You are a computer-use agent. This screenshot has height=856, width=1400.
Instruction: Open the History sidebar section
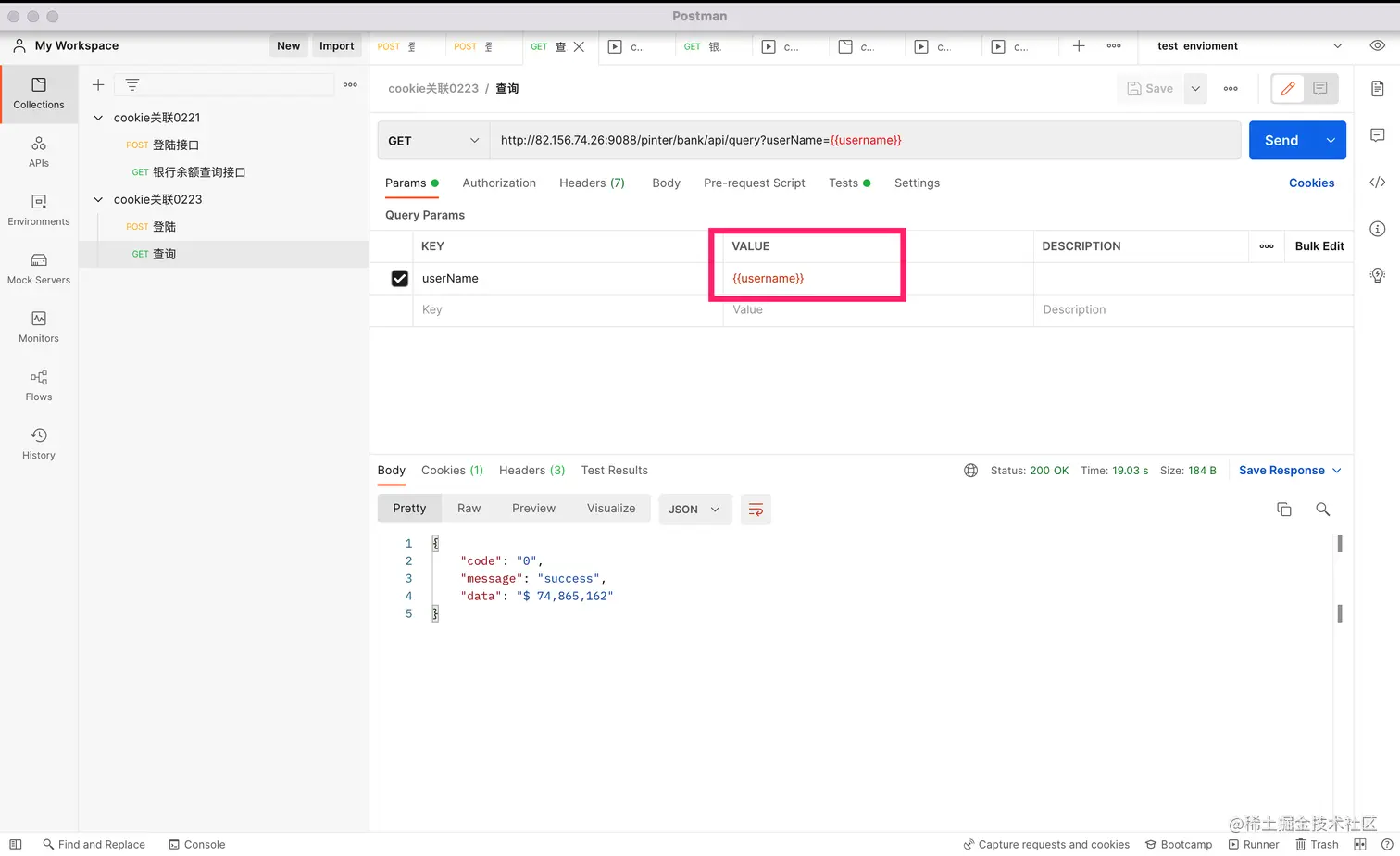(x=39, y=444)
